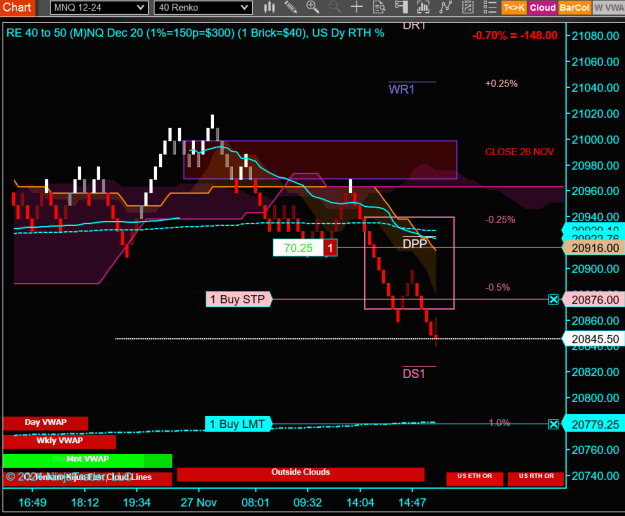
Task: Click the DPP pivot label
Action: [x=415, y=243]
